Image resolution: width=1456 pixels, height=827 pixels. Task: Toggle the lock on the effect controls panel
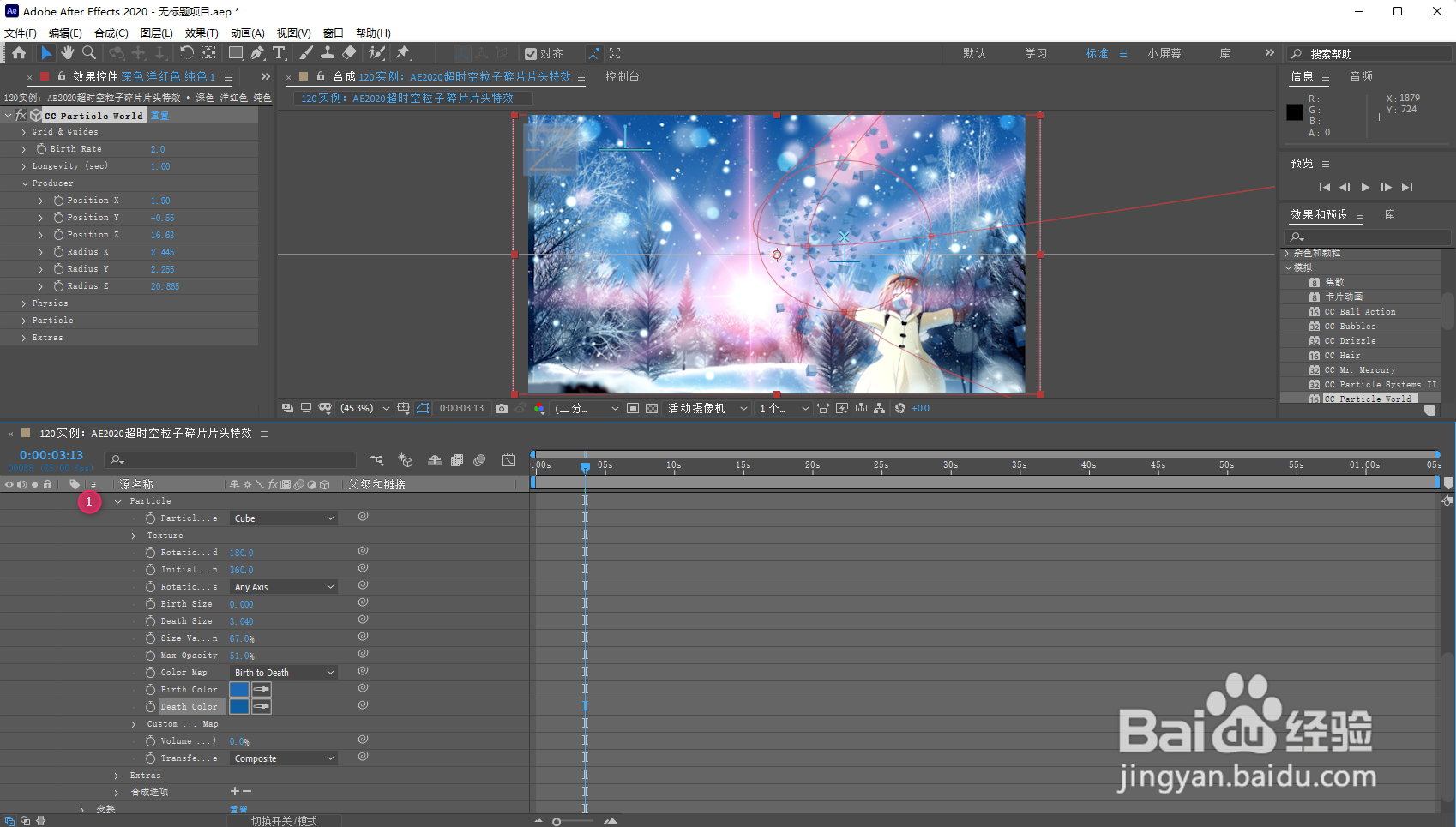tap(61, 76)
